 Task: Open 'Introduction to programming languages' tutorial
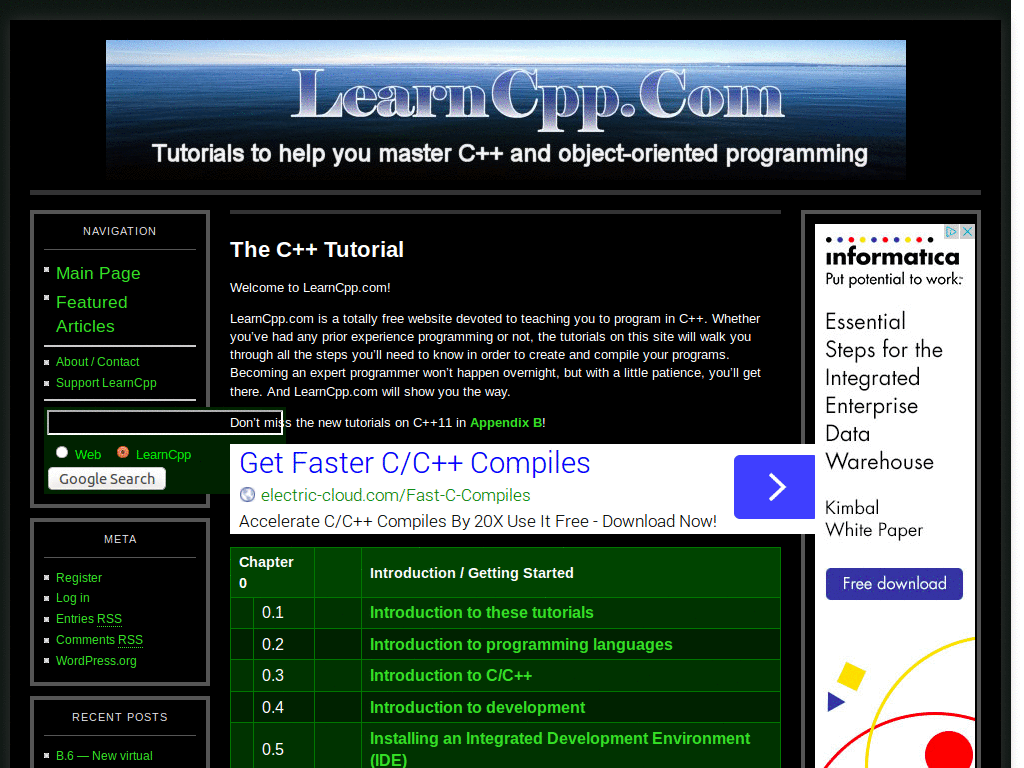coord(521,644)
